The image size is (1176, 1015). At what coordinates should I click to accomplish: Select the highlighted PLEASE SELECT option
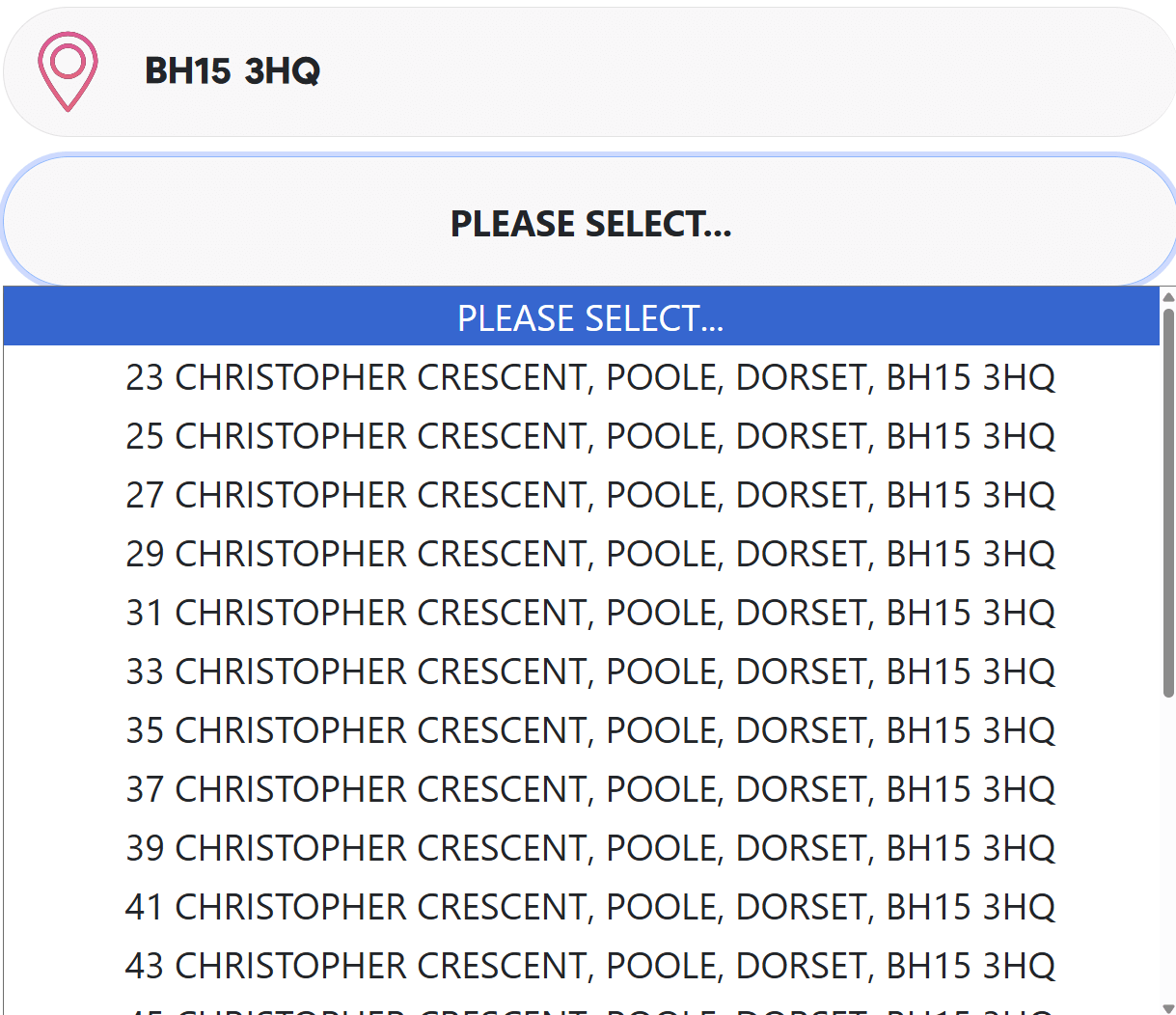pyautogui.click(x=588, y=316)
